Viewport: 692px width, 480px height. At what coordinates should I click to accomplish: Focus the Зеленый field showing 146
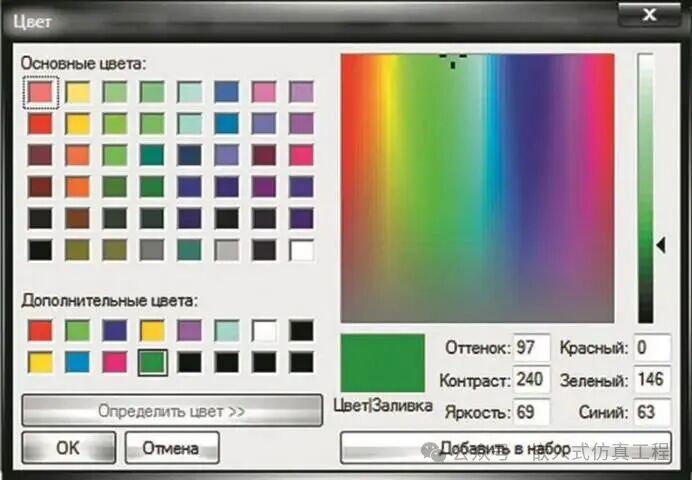tap(652, 379)
